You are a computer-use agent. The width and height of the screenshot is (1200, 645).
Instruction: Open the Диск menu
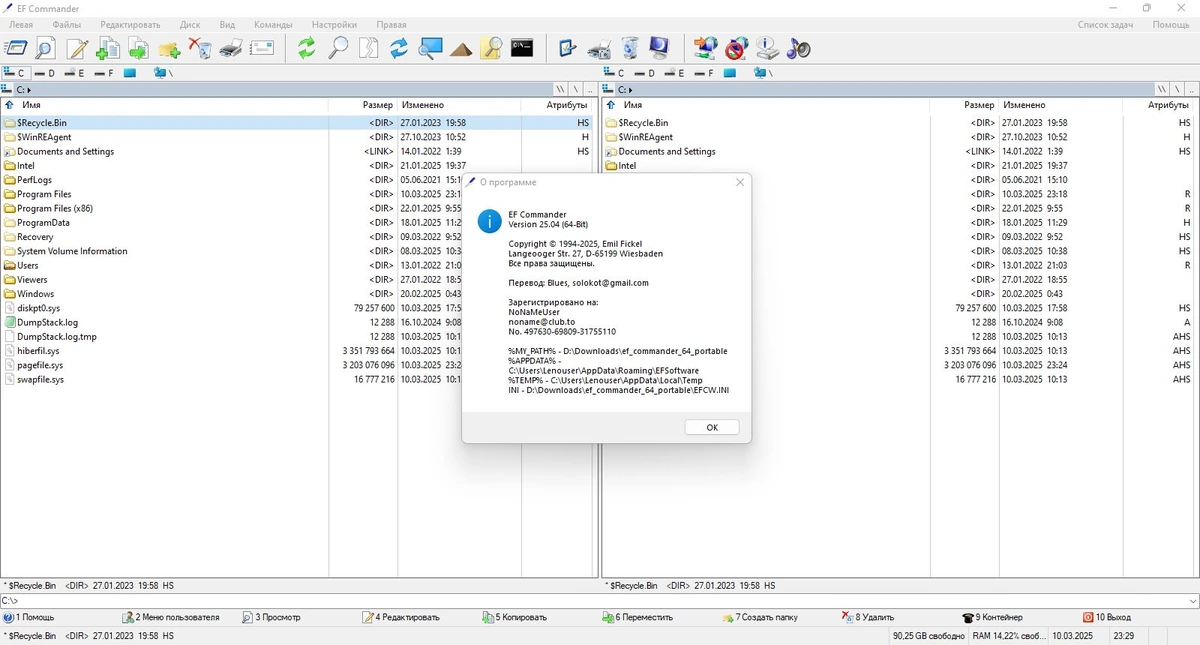[190, 24]
